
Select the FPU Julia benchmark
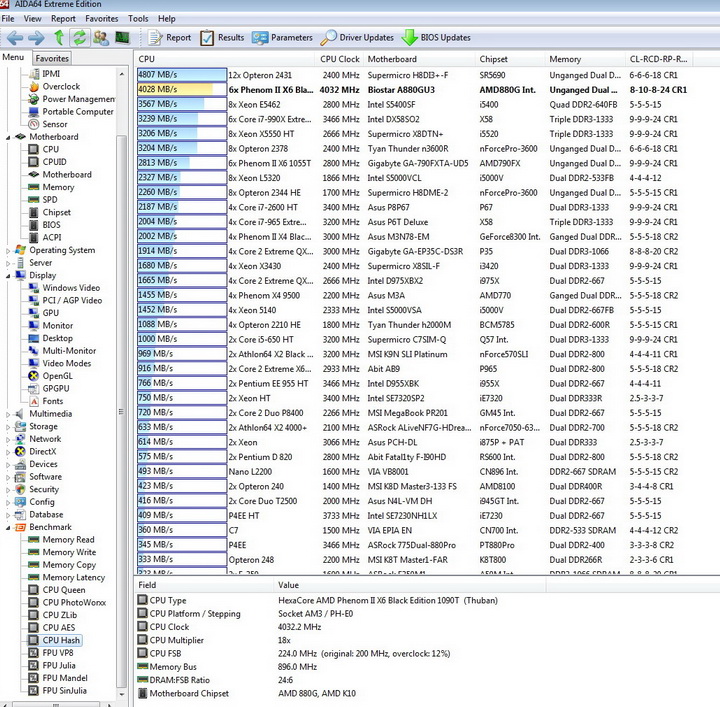click(x=59, y=665)
